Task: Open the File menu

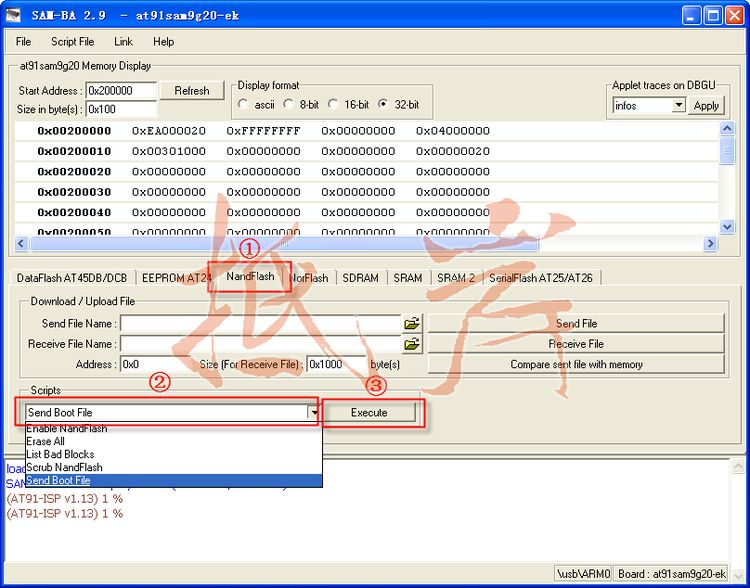Action: pos(23,42)
